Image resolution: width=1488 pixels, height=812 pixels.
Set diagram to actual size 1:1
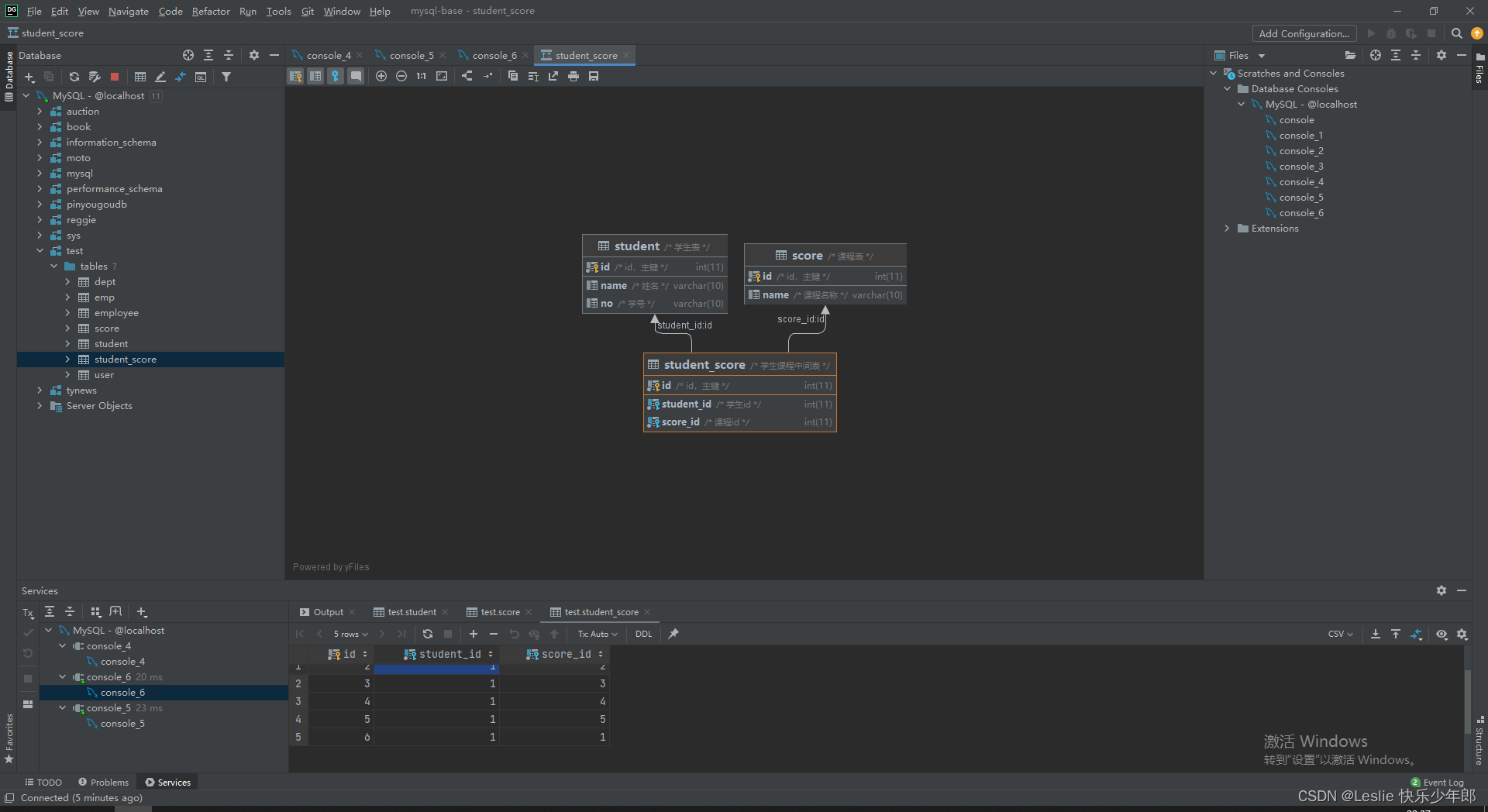[x=422, y=76]
